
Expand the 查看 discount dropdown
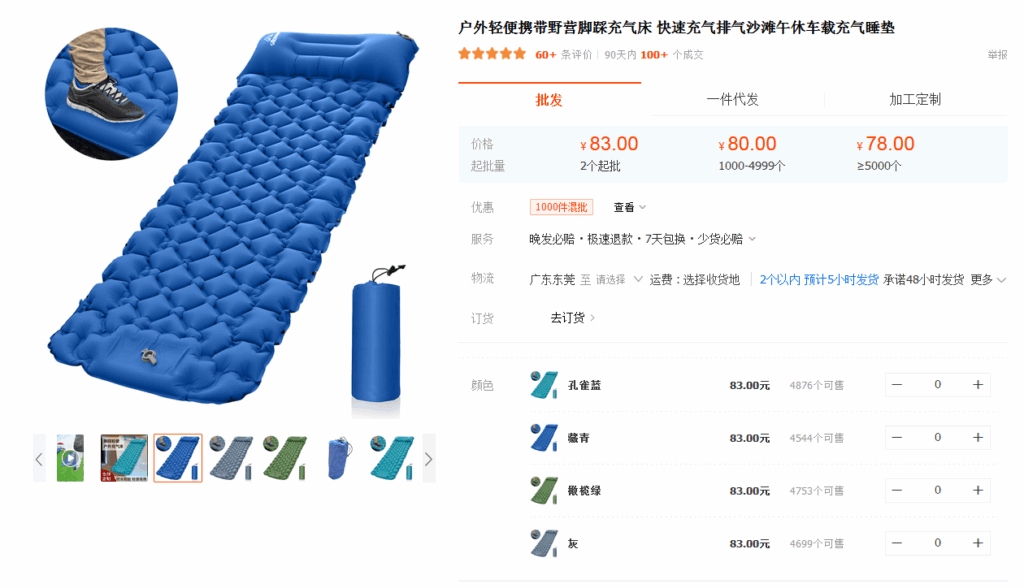point(630,207)
